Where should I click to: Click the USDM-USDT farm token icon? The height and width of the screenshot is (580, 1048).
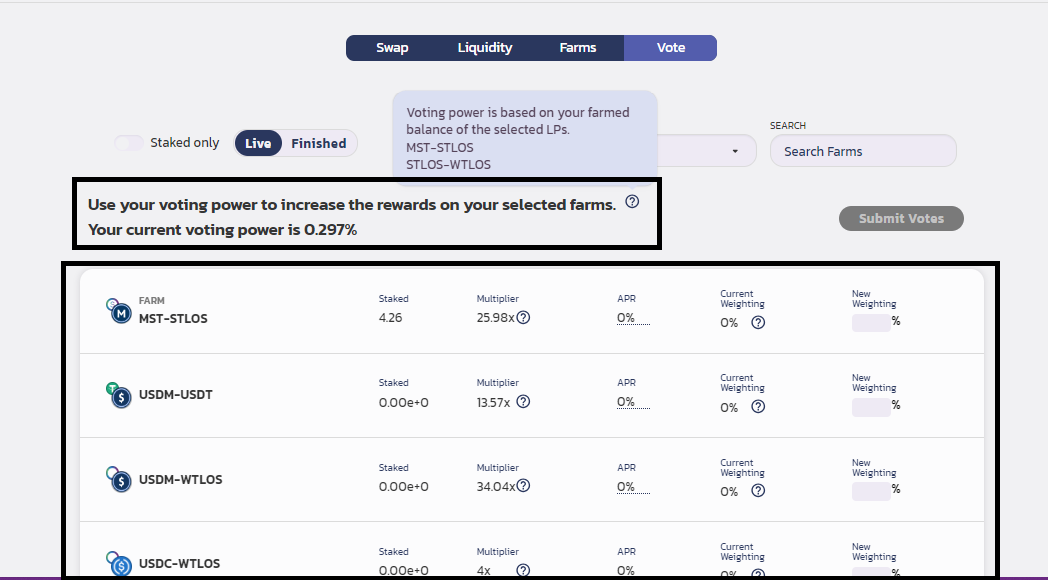(119, 395)
